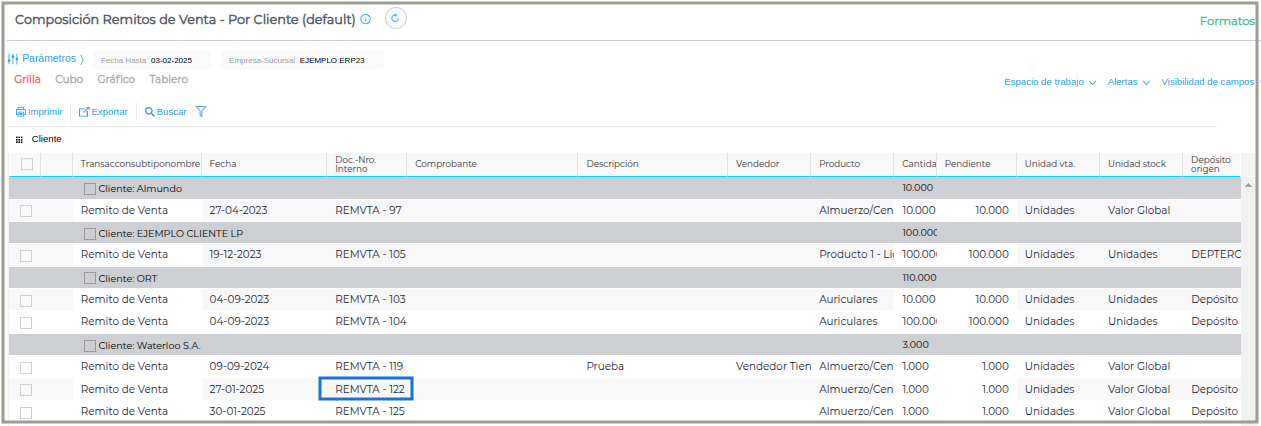This screenshot has height=426, width=1261.
Task: Click the refresh icon beside the title
Action: pyautogui.click(x=395, y=19)
